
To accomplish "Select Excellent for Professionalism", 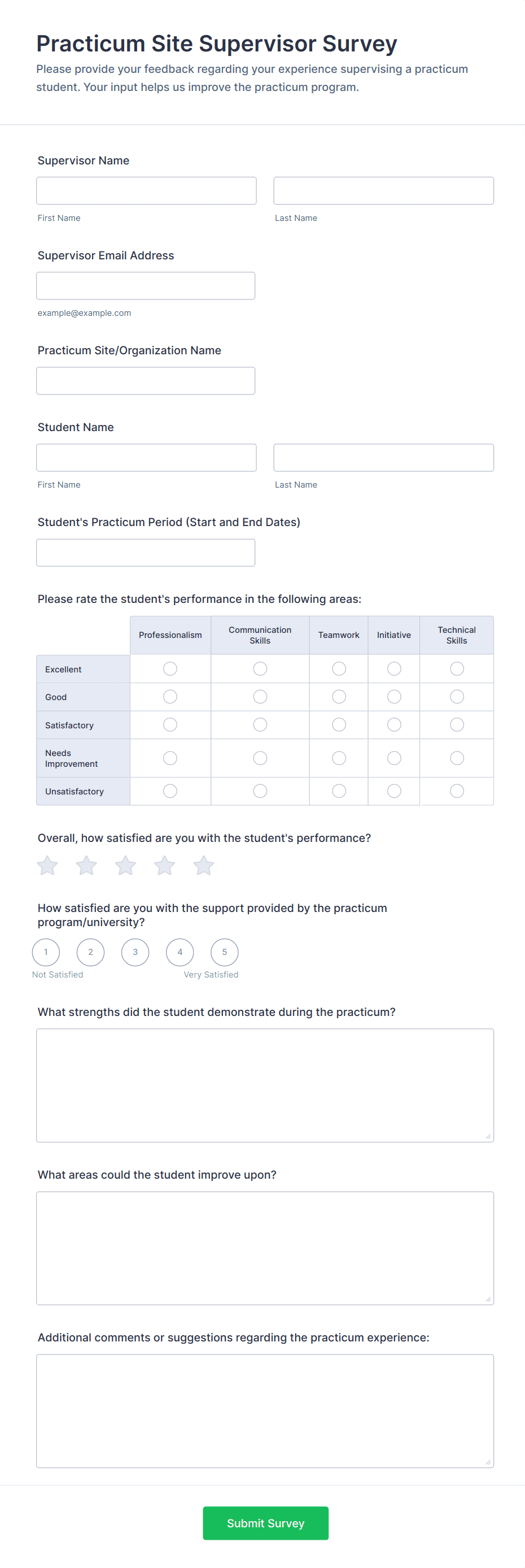I will [x=170, y=669].
